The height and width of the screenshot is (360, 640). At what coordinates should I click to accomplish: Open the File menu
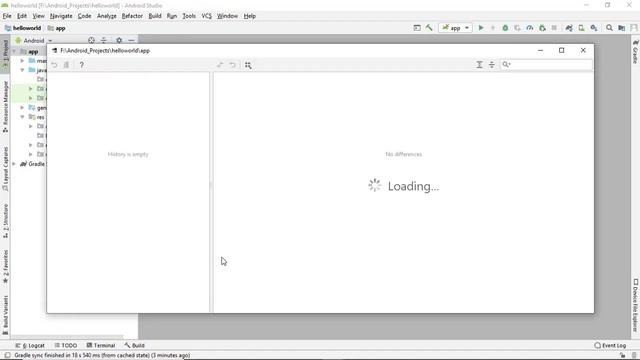[7, 16]
